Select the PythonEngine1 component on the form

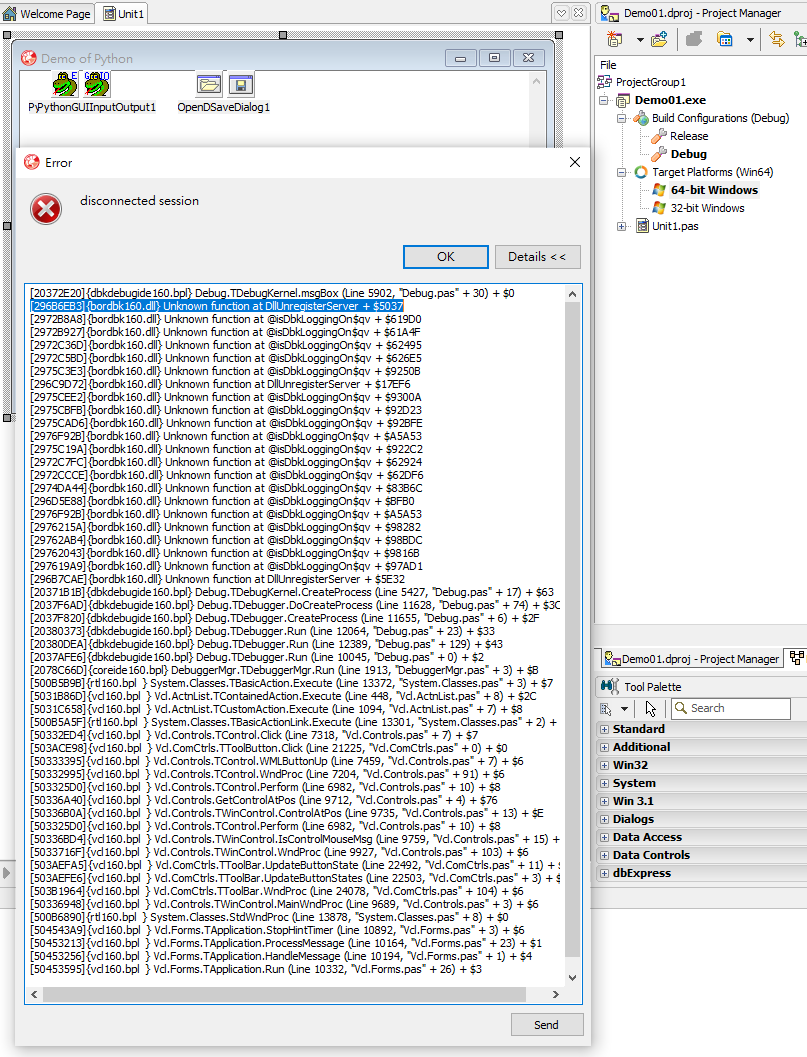click(64, 85)
